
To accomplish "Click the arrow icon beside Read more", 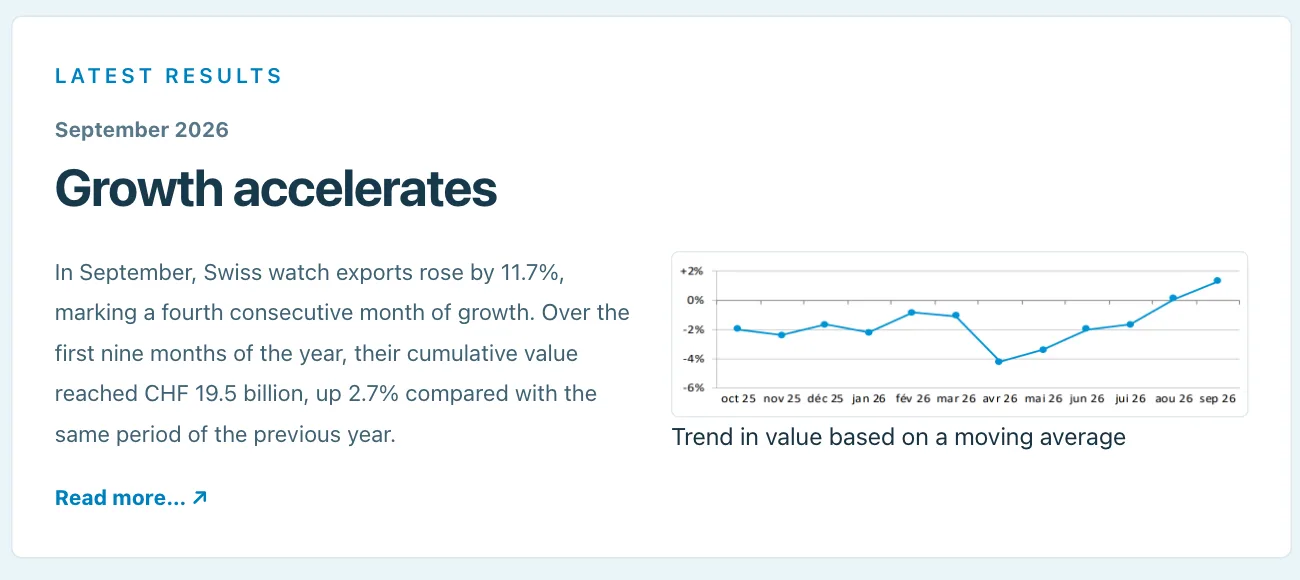I will point(199,497).
